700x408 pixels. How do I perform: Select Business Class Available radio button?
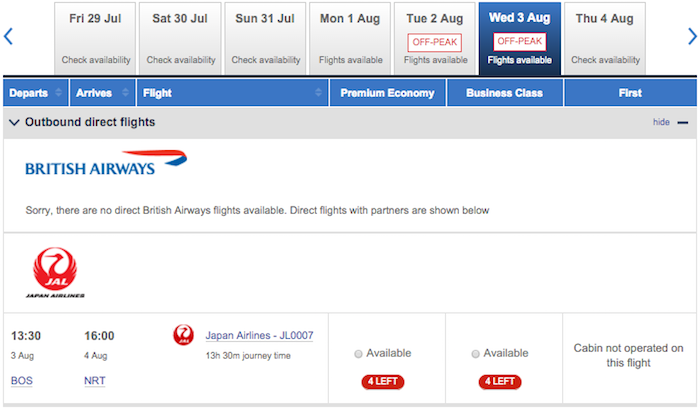pyautogui.click(x=475, y=354)
